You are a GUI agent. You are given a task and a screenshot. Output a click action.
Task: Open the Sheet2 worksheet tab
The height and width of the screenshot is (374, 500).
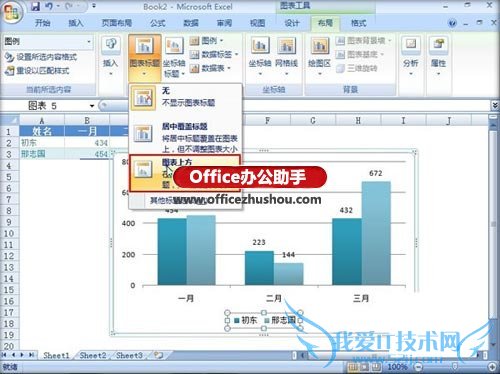tap(93, 355)
